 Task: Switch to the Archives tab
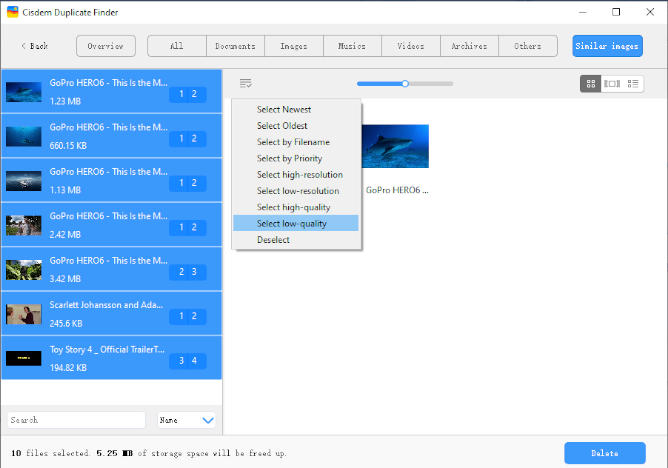(x=469, y=46)
